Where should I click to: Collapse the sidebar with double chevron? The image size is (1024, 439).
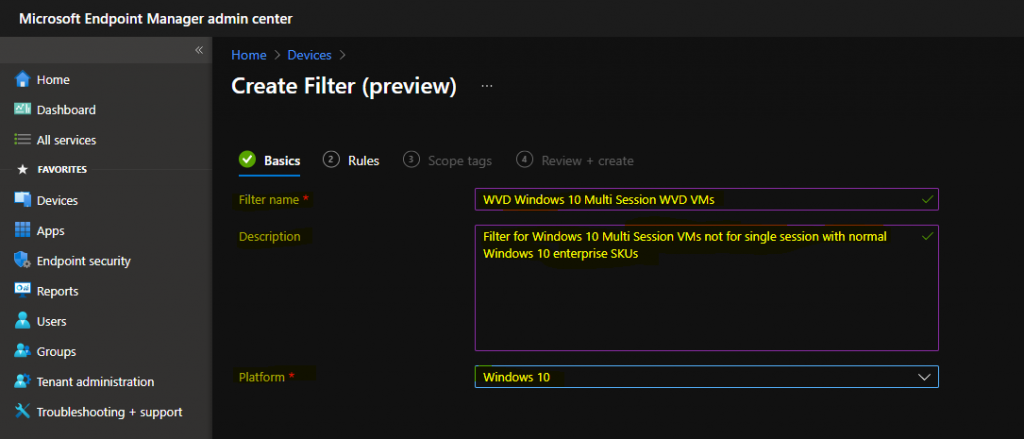(x=198, y=50)
